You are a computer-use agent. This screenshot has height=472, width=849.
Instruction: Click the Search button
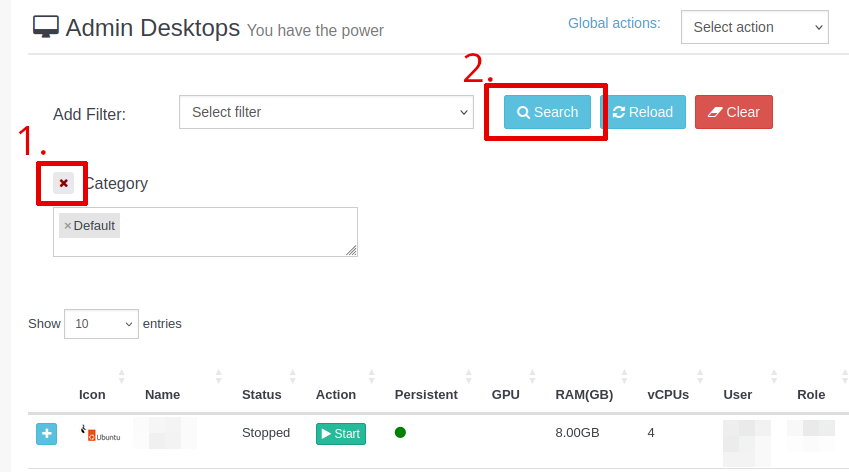tap(547, 112)
